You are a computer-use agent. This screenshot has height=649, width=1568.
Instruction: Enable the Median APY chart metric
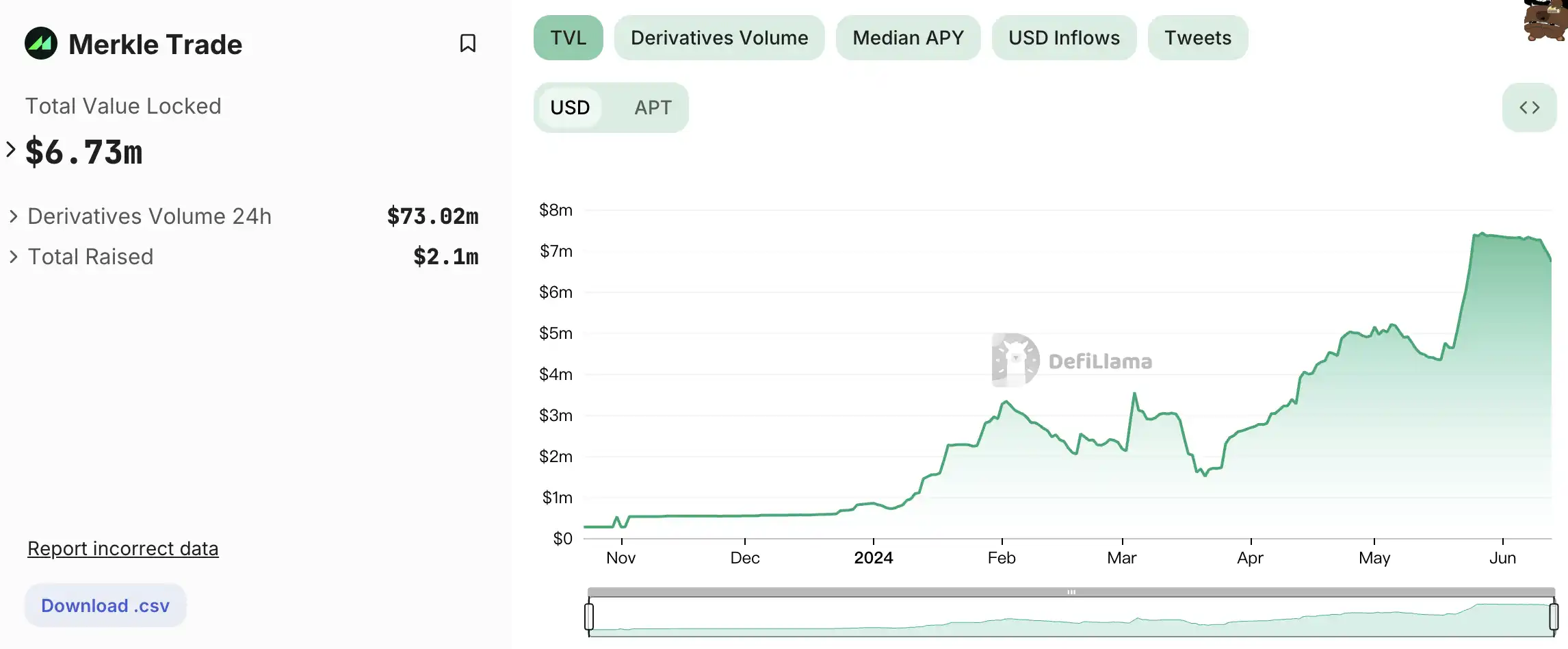pyautogui.click(x=908, y=38)
